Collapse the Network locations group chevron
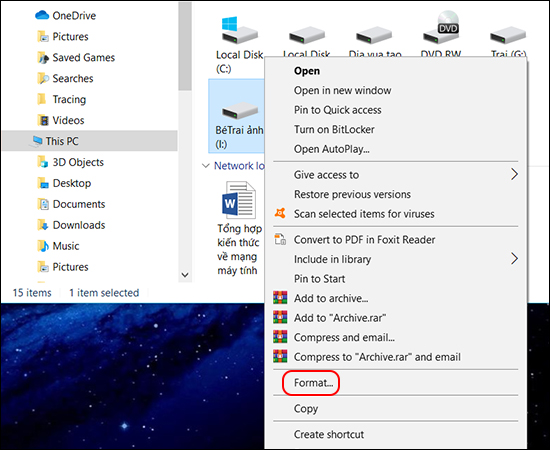Screen dimensions: 550x450 click(x=206, y=166)
